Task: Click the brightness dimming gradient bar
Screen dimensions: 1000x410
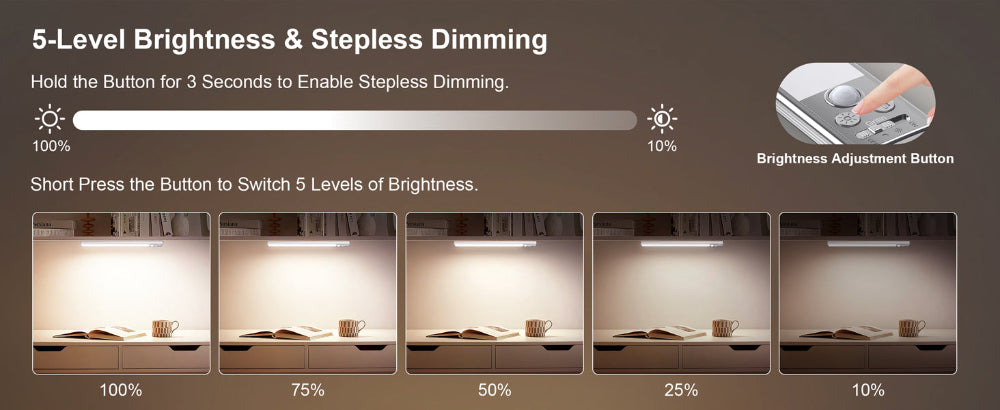Action: click(x=354, y=120)
